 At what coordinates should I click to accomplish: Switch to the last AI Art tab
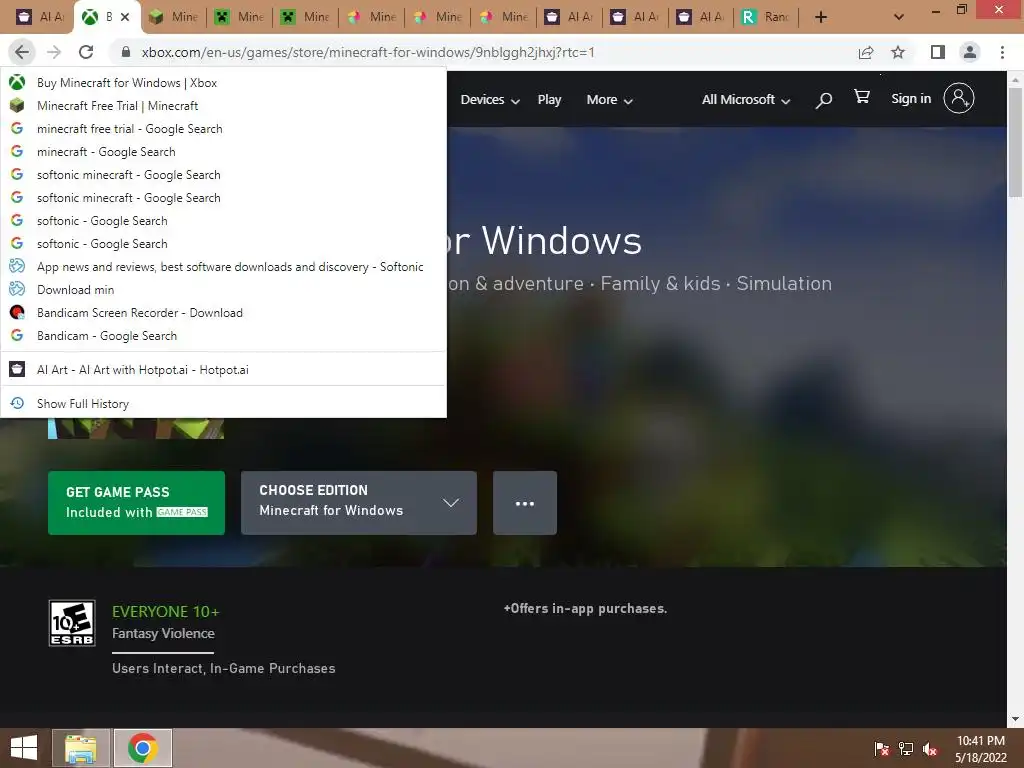coord(699,17)
